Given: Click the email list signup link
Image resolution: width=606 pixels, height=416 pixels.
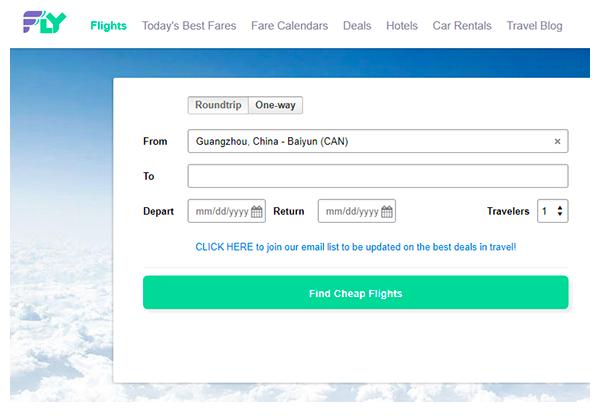Looking at the screenshot, I should [356, 247].
